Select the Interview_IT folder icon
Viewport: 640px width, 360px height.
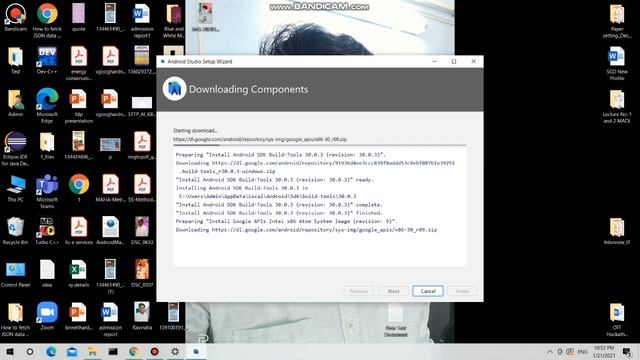[617, 231]
